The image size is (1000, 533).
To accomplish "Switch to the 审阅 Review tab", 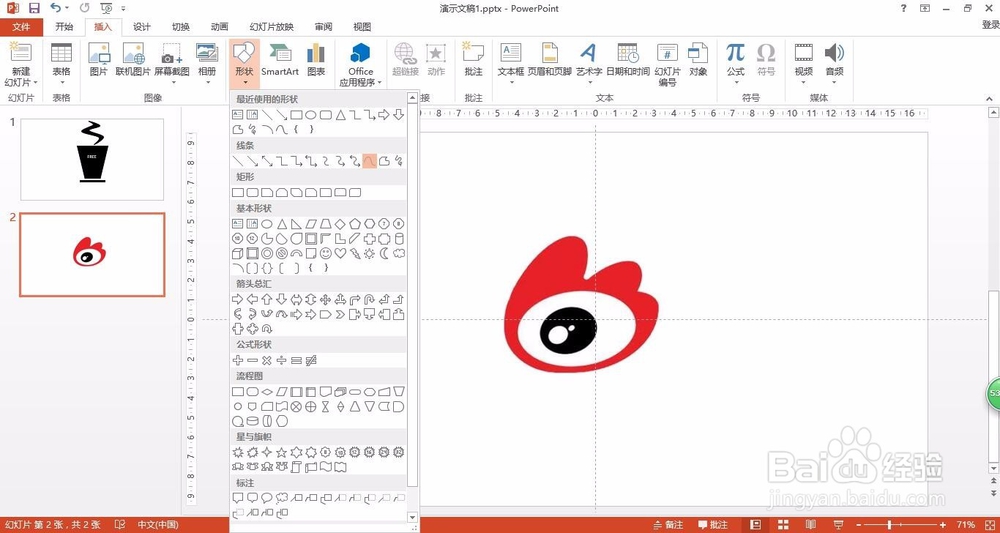I will [x=323, y=27].
